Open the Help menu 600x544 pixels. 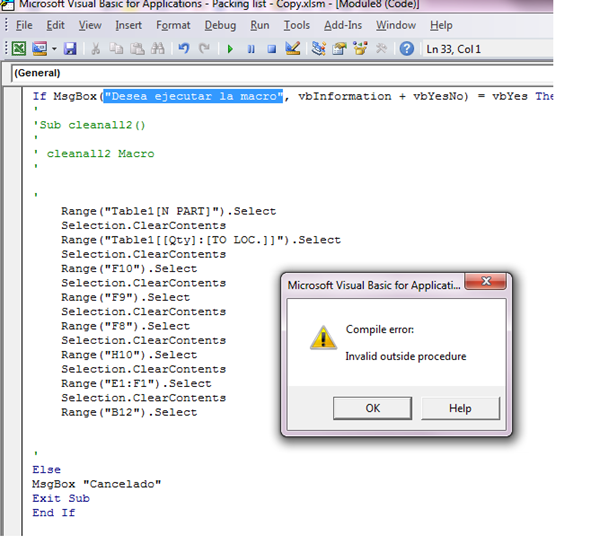(x=441, y=25)
